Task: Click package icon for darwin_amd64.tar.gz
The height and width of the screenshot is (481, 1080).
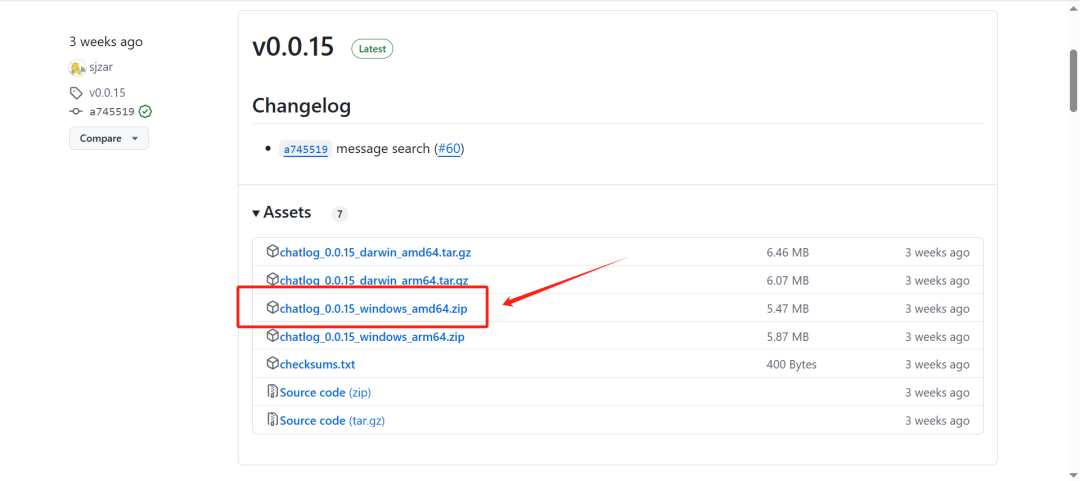Action: pos(272,252)
